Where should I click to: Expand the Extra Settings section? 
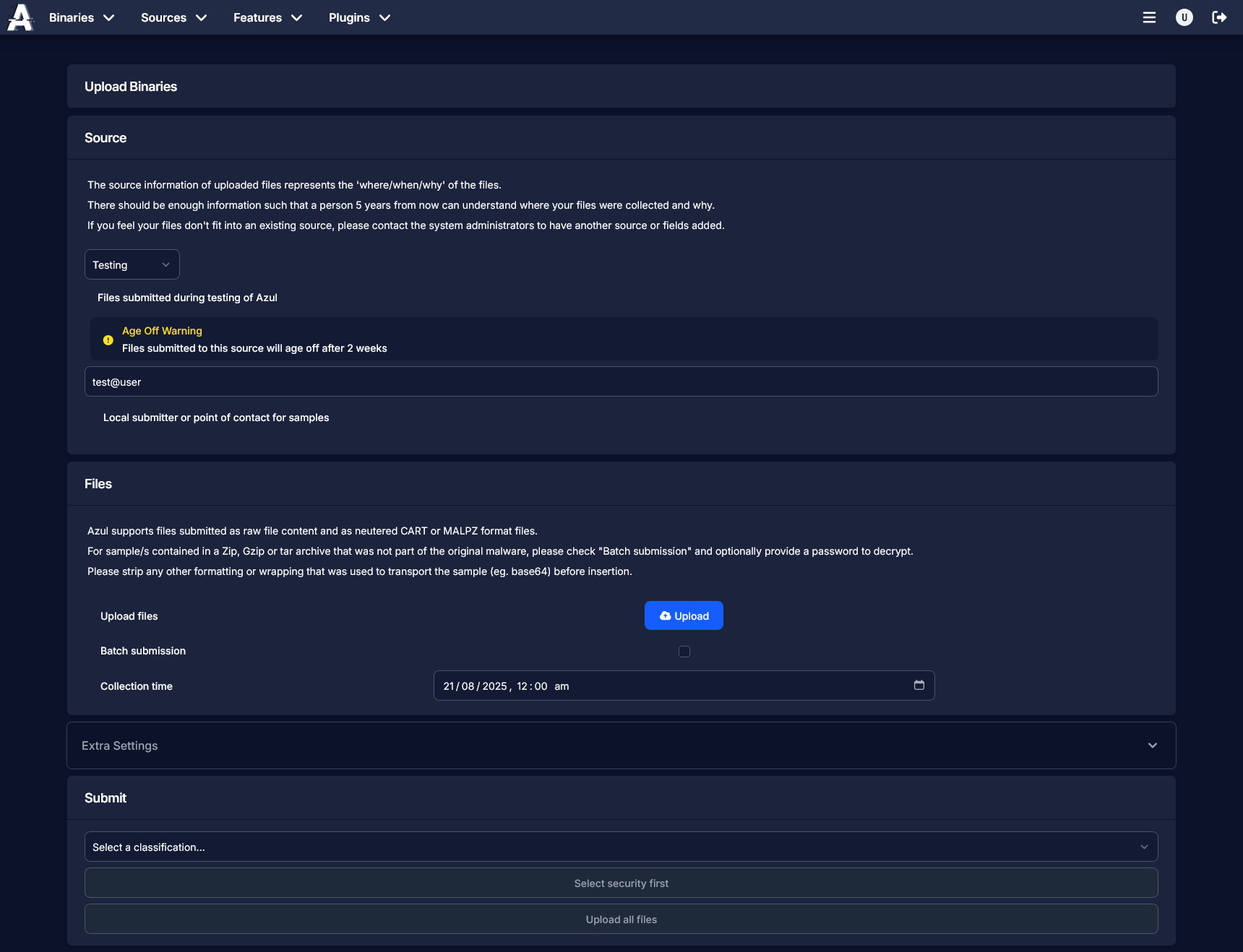pyautogui.click(x=1153, y=745)
